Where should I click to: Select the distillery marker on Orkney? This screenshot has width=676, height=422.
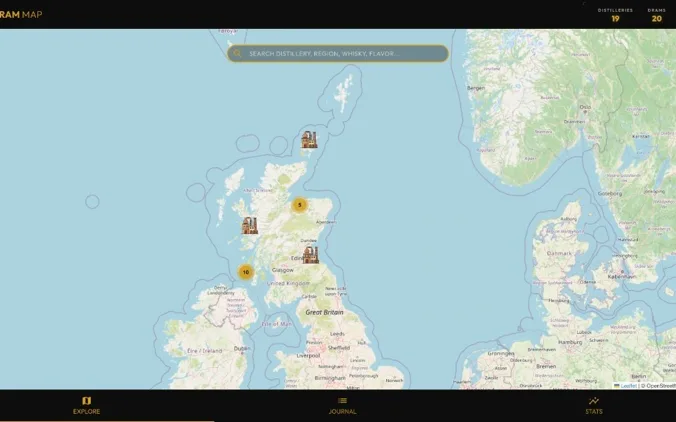click(x=309, y=139)
